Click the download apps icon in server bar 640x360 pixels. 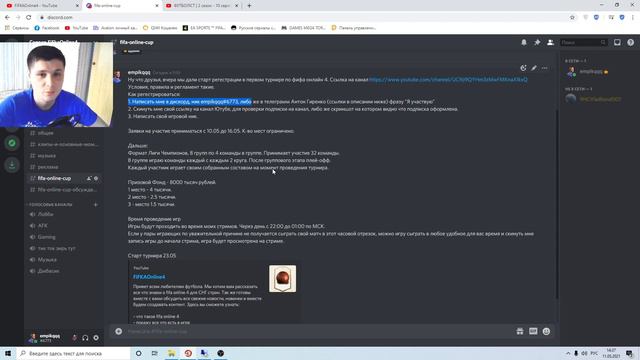[x=12, y=165]
